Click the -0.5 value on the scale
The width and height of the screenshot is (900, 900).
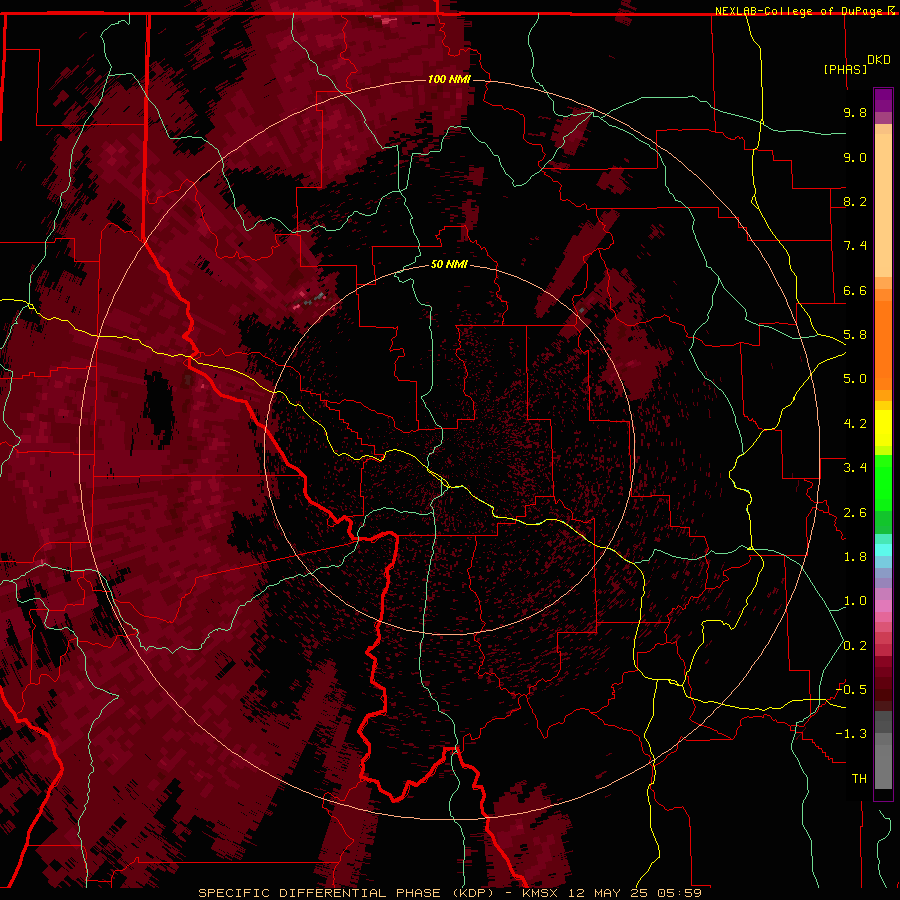851,690
